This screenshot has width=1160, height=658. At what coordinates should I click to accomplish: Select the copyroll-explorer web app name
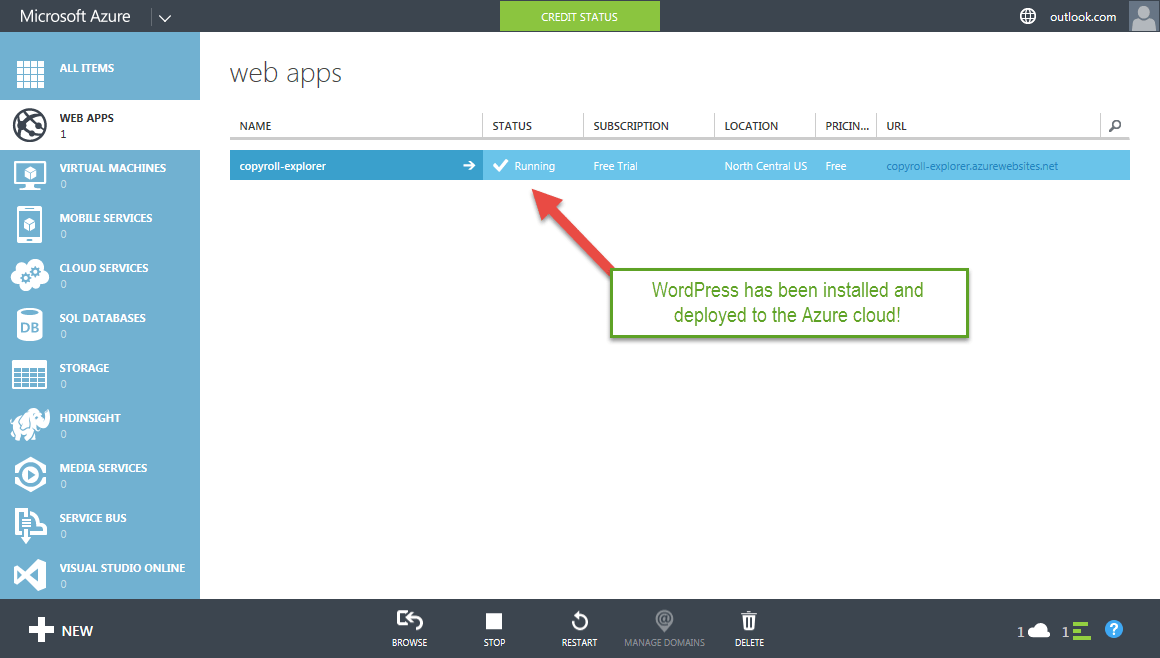(283, 166)
